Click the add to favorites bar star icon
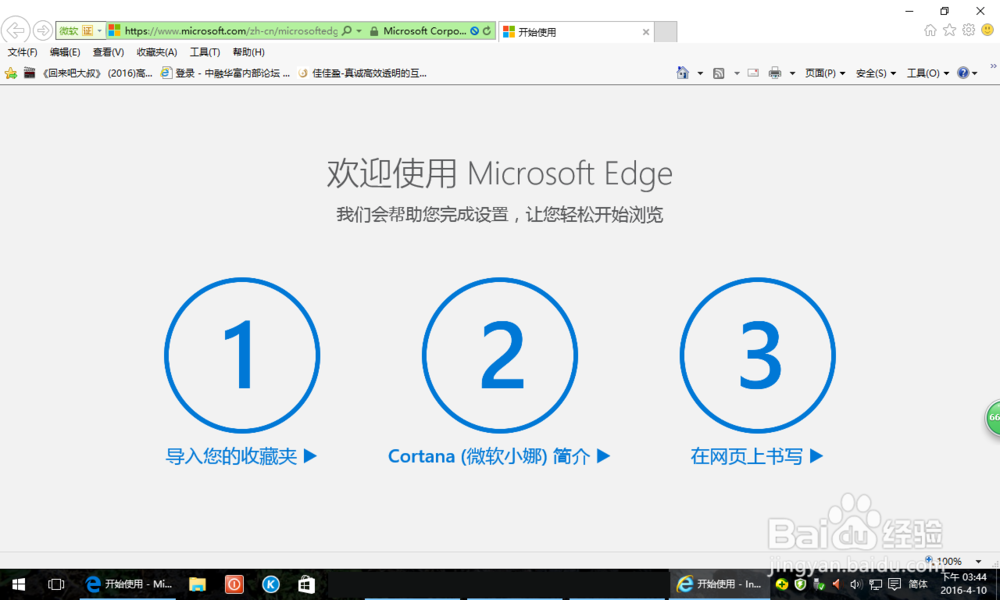The width and height of the screenshot is (1000, 600). click(11, 73)
